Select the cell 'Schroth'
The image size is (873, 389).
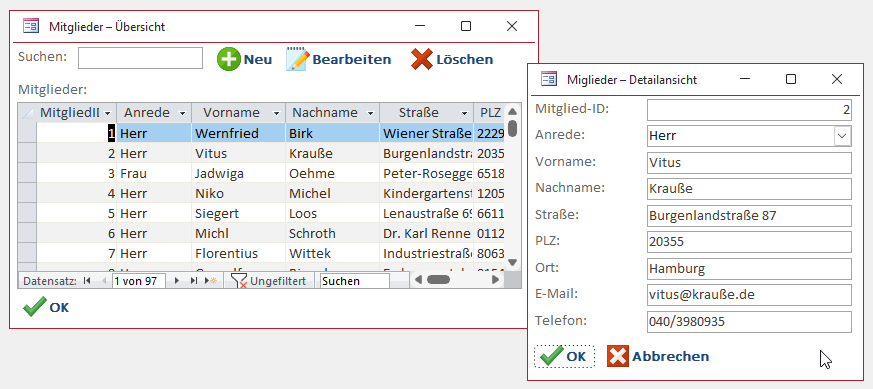332,234
